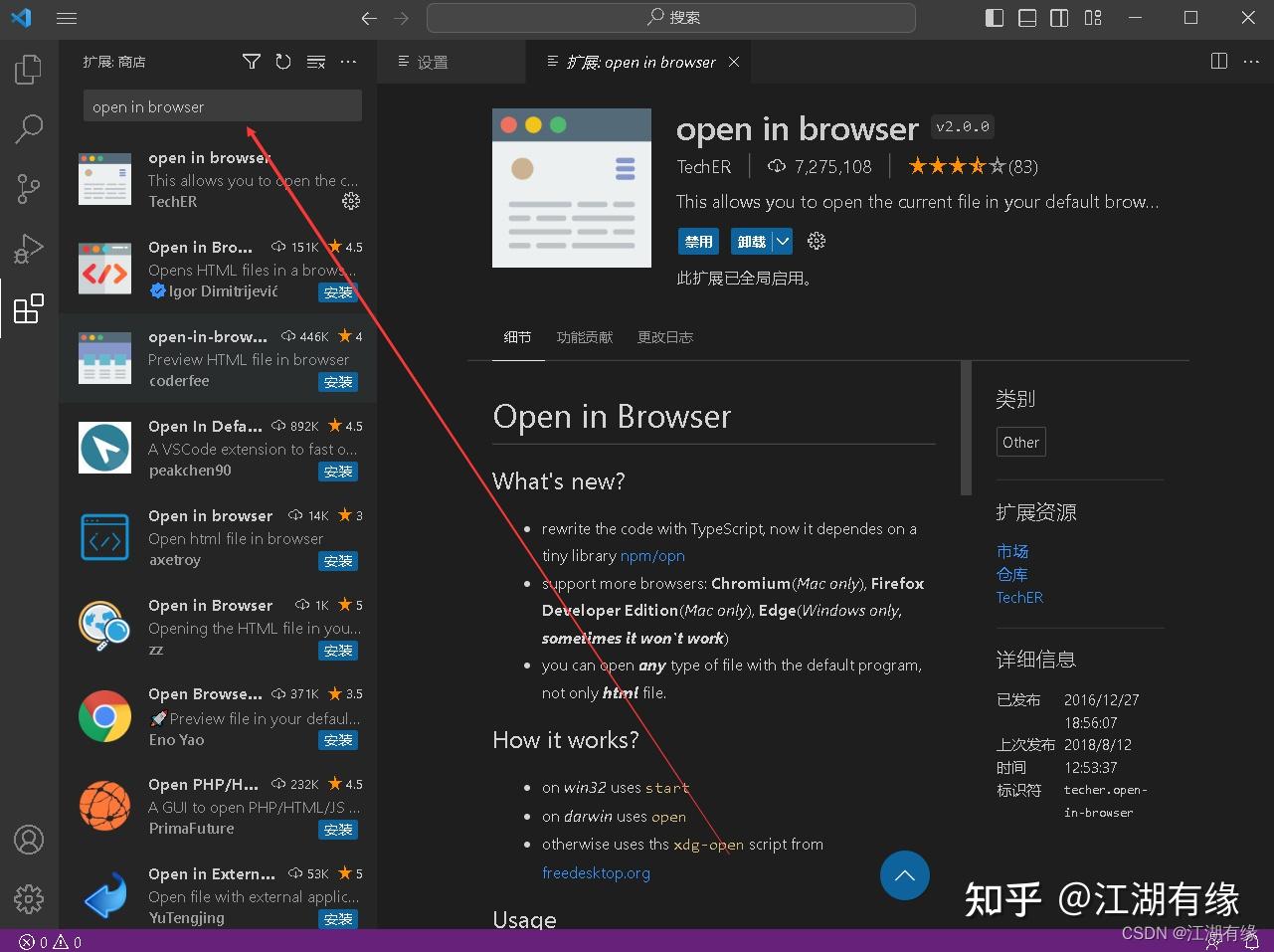The width and height of the screenshot is (1274, 952).
Task: Open the editor more actions ellipsis menu
Action: point(1250,61)
